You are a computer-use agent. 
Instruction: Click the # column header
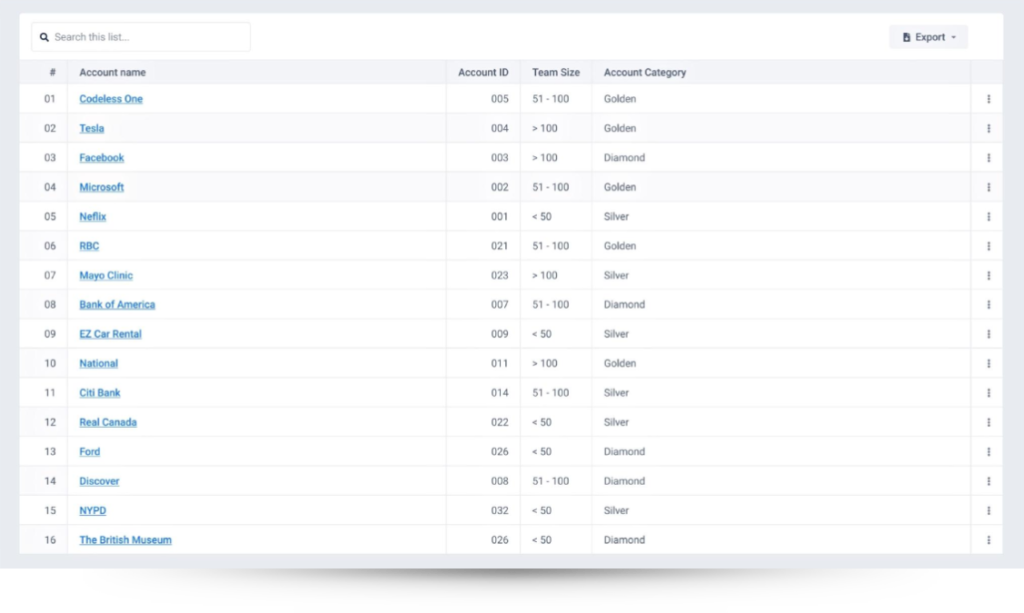pos(52,72)
